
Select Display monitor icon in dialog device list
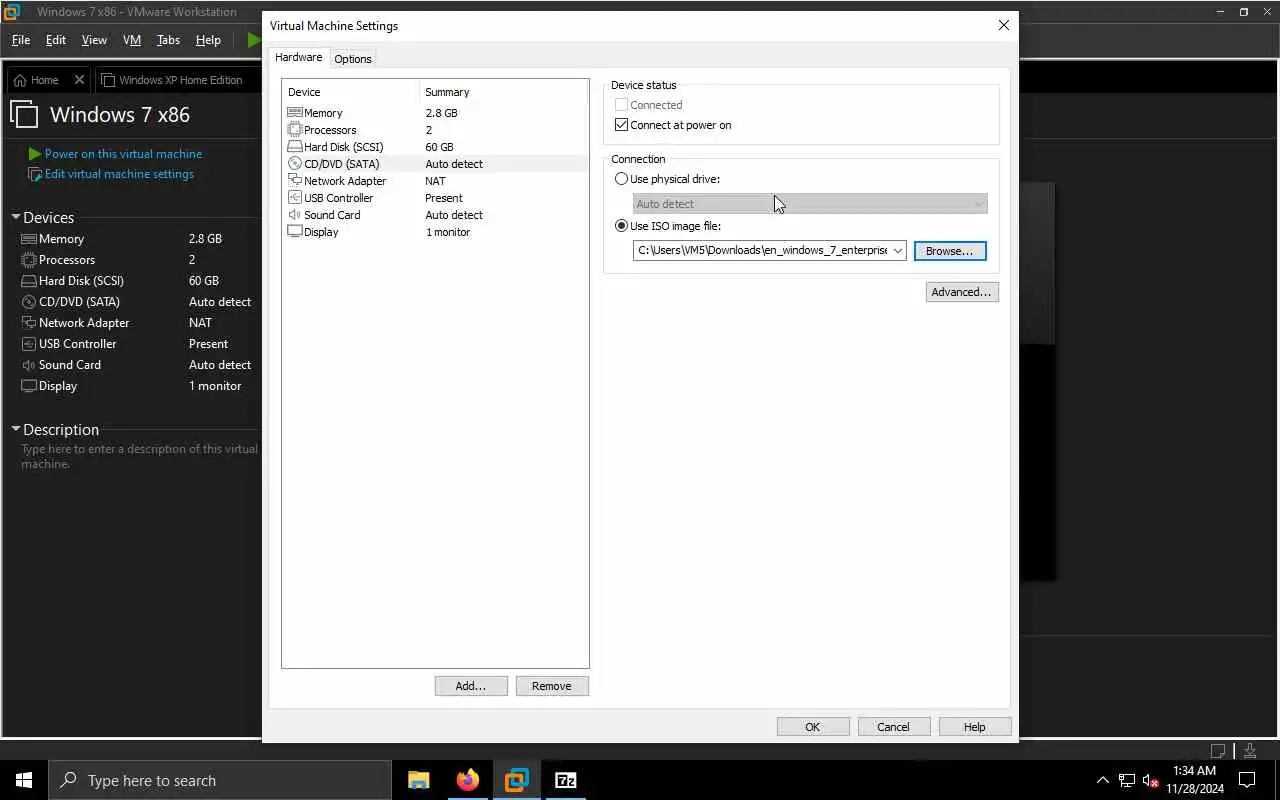point(294,232)
